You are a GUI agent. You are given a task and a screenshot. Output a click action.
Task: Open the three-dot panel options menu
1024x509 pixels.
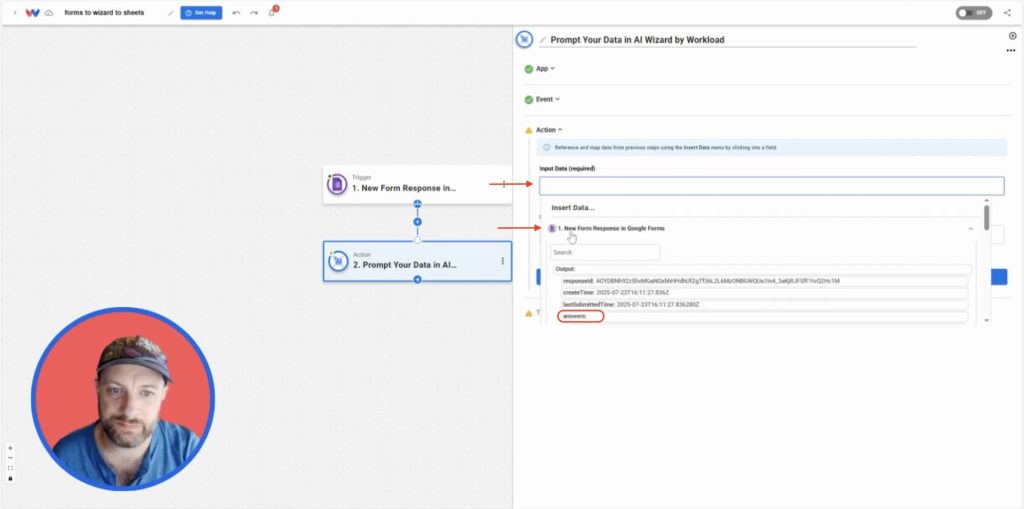(1011, 50)
